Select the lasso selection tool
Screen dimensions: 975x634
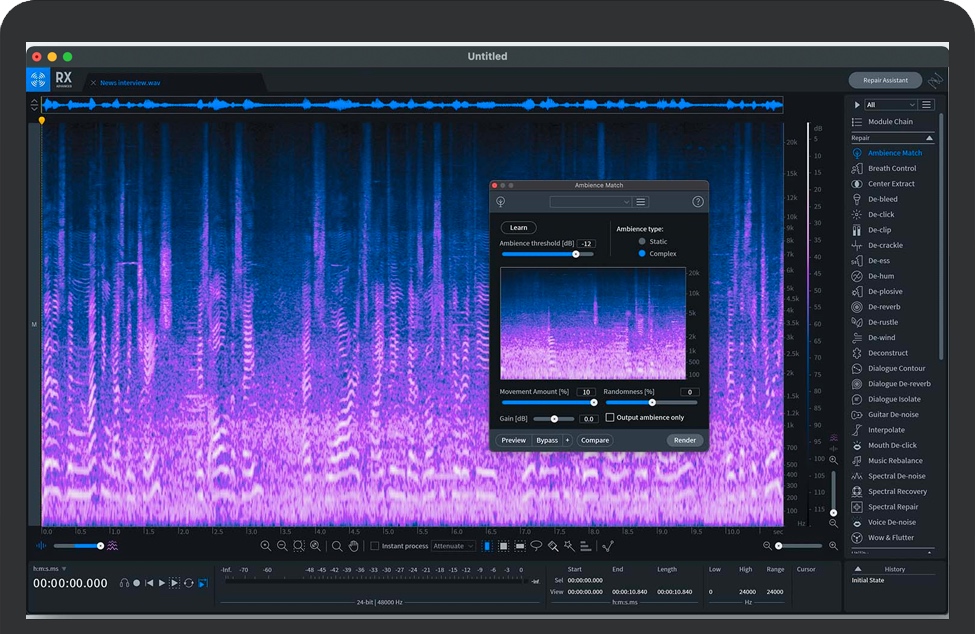click(x=536, y=546)
